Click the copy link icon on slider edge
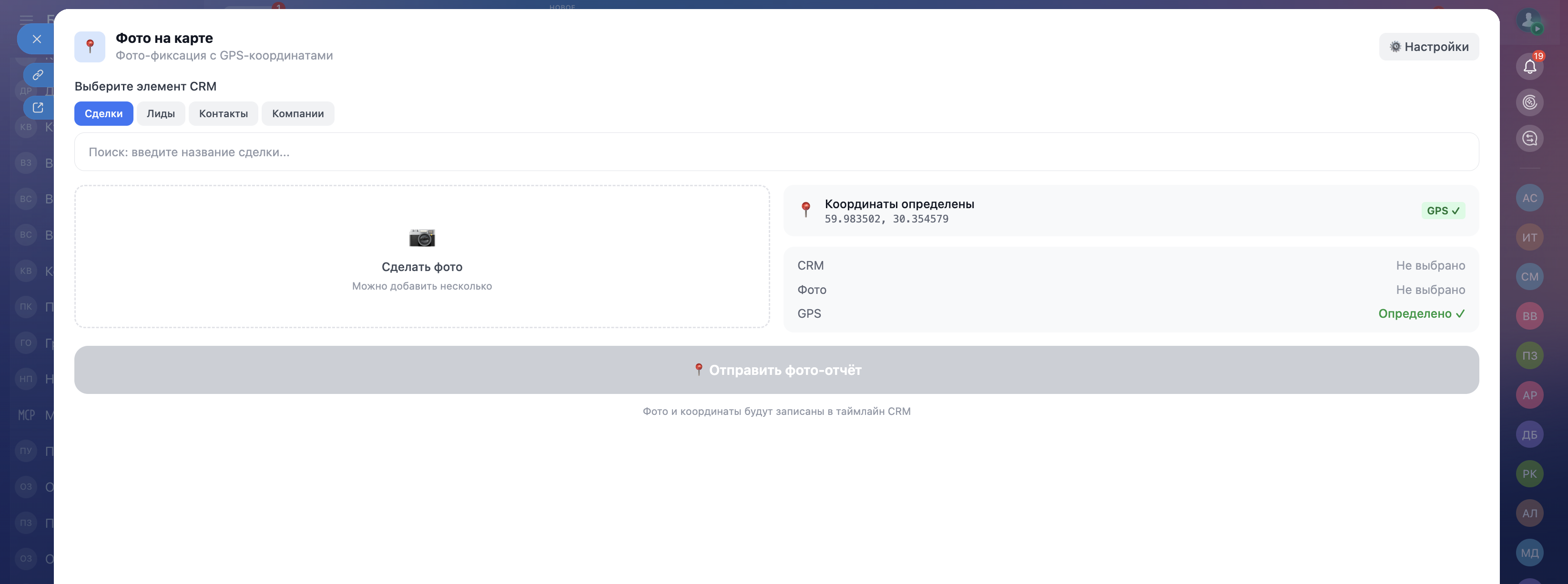This screenshot has width=1568, height=584. coord(38,74)
